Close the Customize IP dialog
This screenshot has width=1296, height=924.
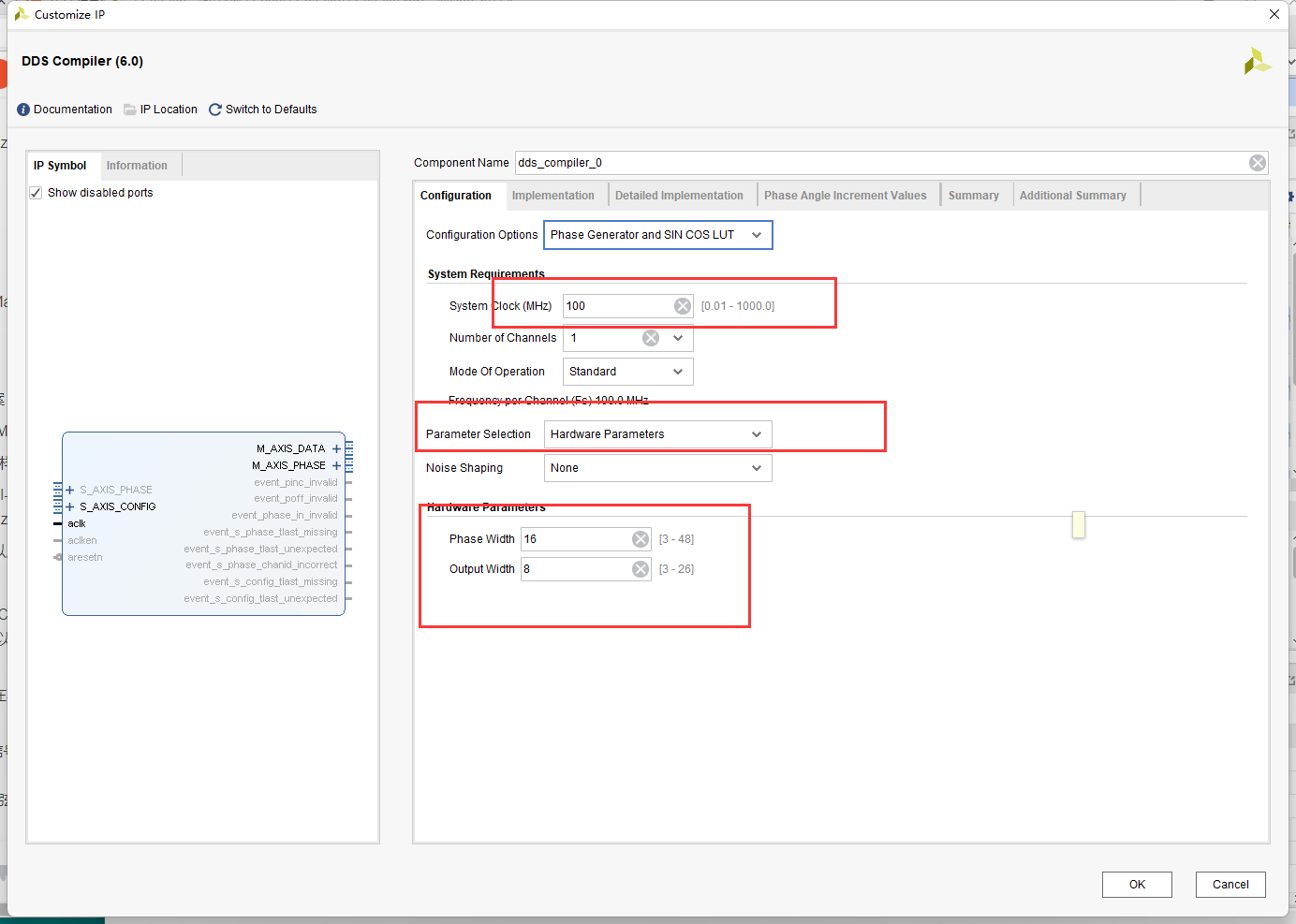click(1274, 14)
